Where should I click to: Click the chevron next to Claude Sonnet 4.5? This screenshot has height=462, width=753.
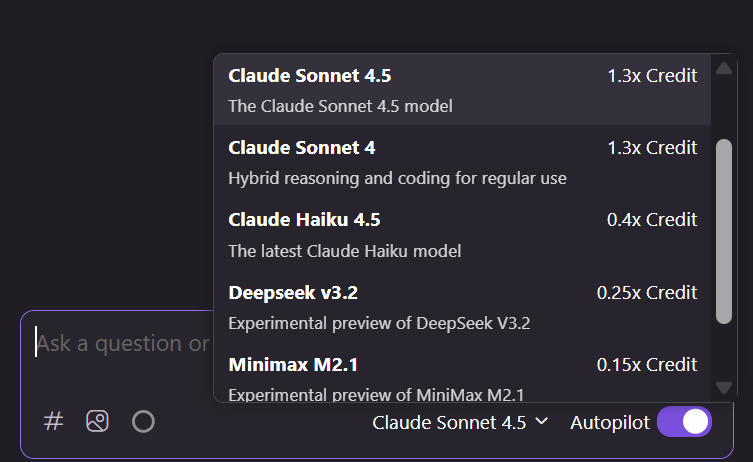[x=541, y=422]
